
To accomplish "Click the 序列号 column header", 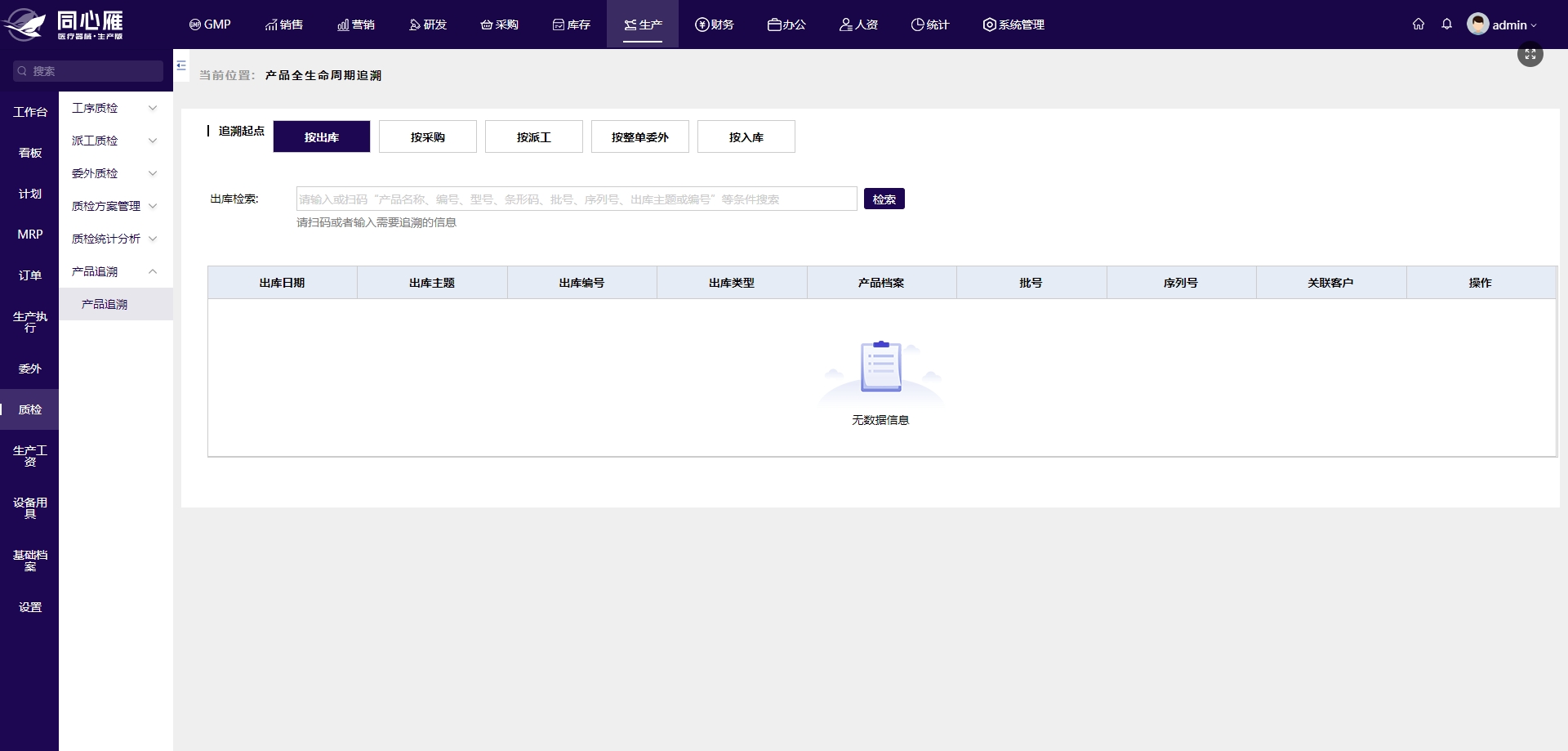I will [1181, 283].
